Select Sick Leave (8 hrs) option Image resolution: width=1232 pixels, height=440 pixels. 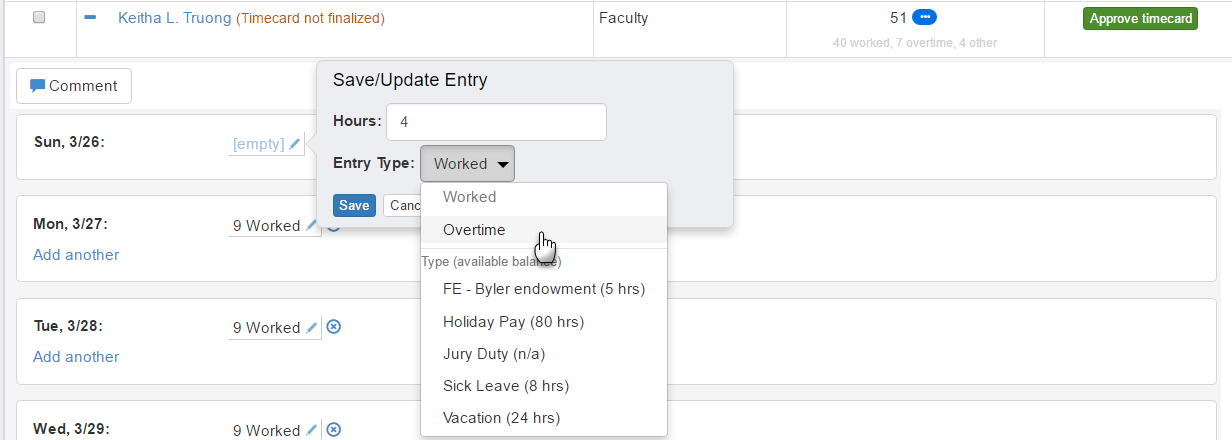click(505, 386)
